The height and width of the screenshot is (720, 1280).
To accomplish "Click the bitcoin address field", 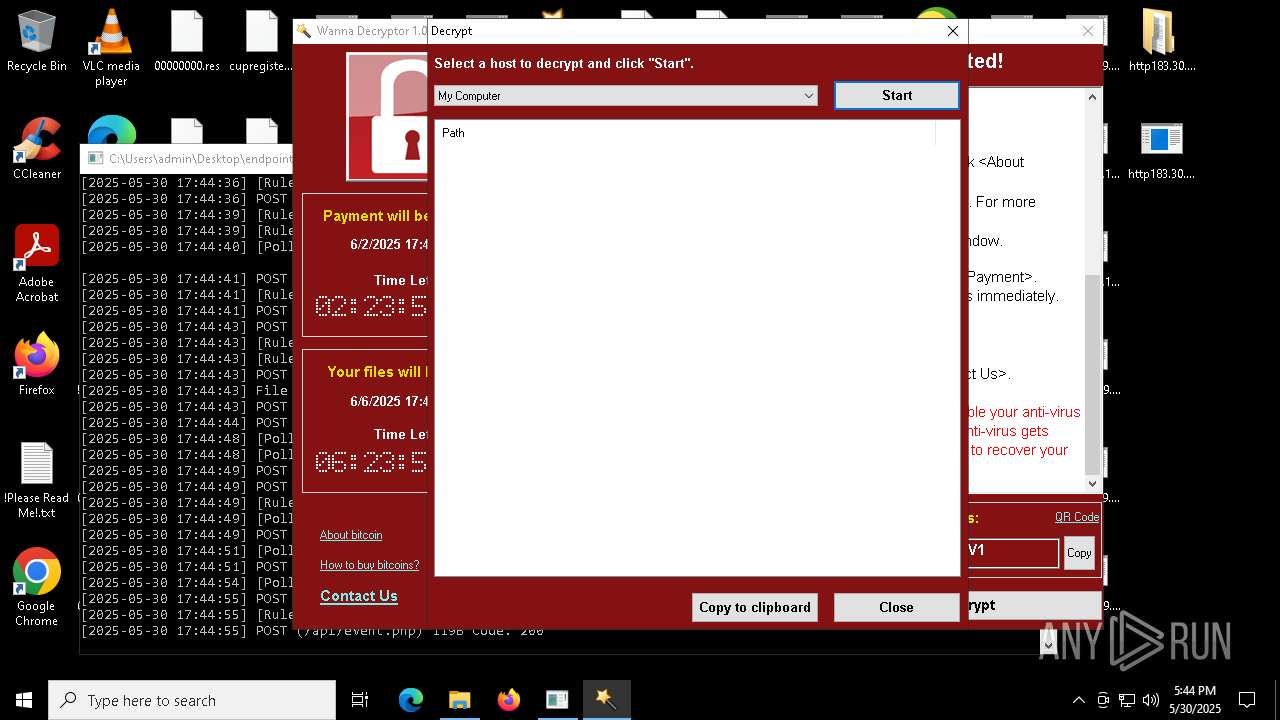I will click(1012, 552).
